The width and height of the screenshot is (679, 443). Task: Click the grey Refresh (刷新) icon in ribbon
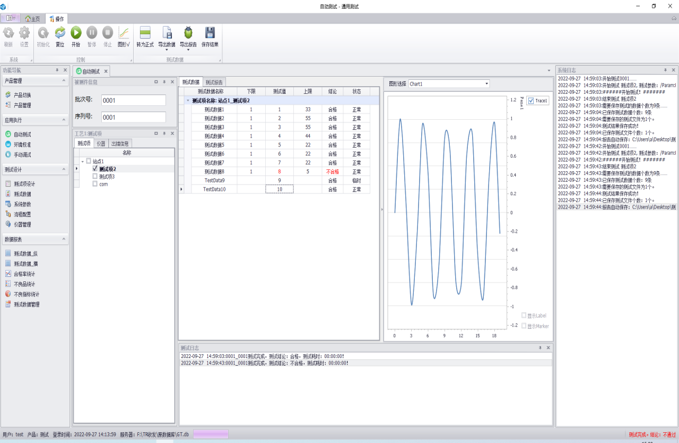[8, 33]
